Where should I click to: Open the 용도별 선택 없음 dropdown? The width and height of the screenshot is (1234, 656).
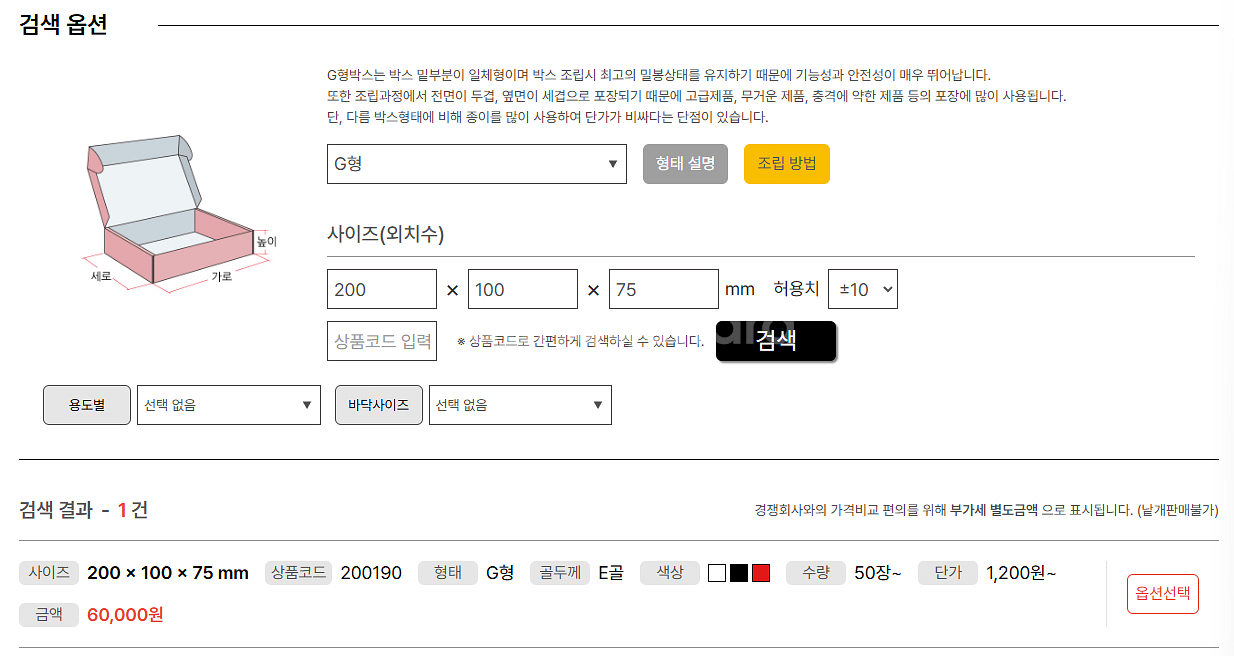tap(229, 405)
